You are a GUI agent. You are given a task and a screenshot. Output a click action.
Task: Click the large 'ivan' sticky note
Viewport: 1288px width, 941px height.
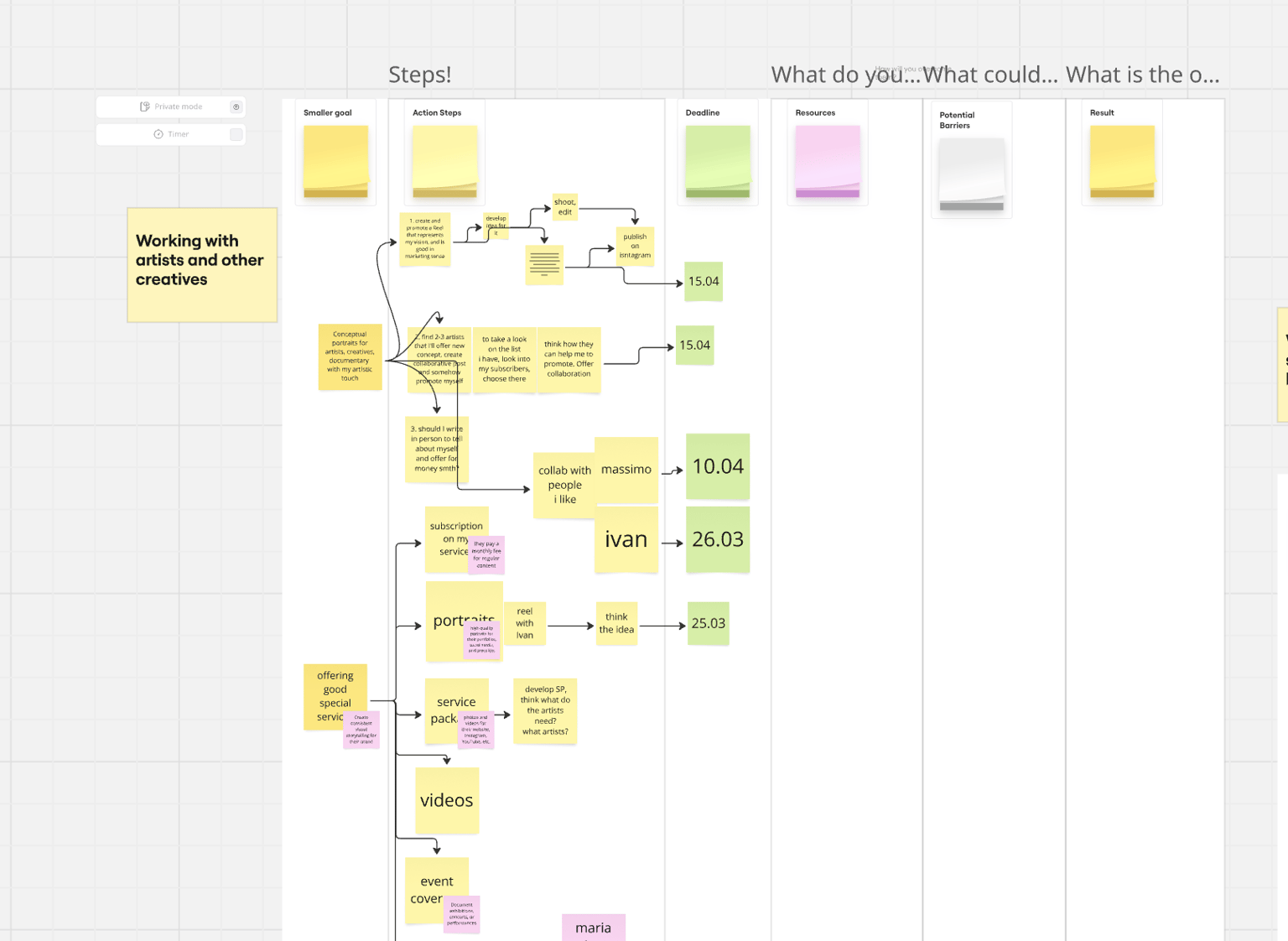[626, 539]
